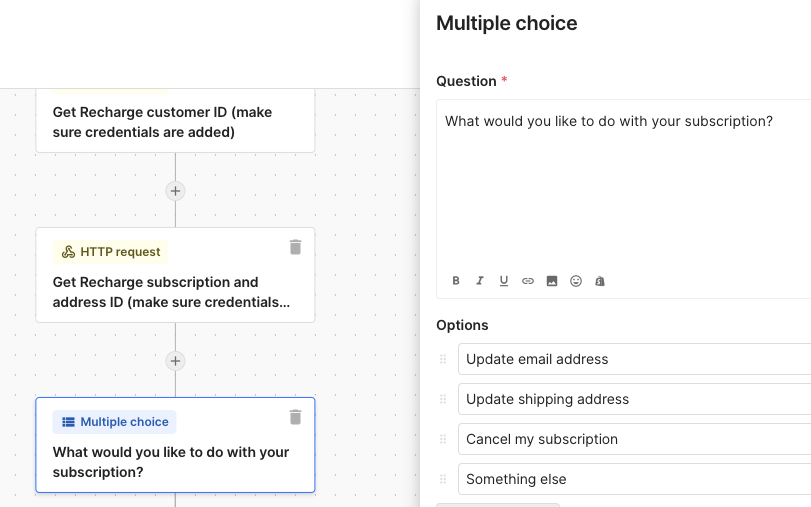Image resolution: width=811 pixels, height=507 pixels.
Task: Delete the HTTP request step
Action: (x=295, y=247)
